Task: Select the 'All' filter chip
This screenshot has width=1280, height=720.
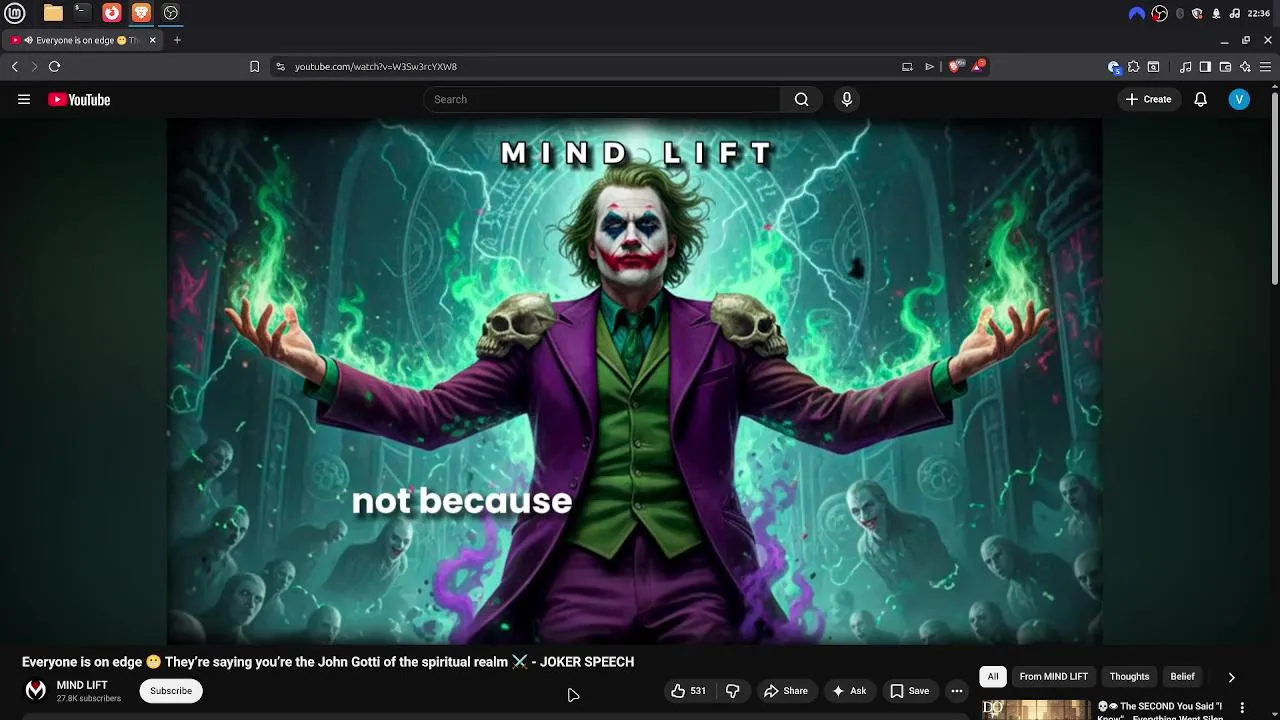Action: [x=993, y=677]
